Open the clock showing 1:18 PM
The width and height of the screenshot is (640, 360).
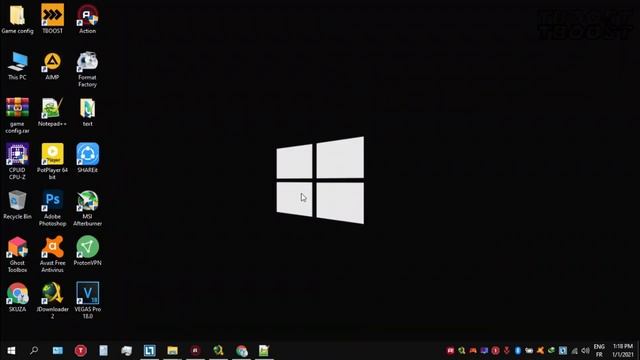click(623, 351)
